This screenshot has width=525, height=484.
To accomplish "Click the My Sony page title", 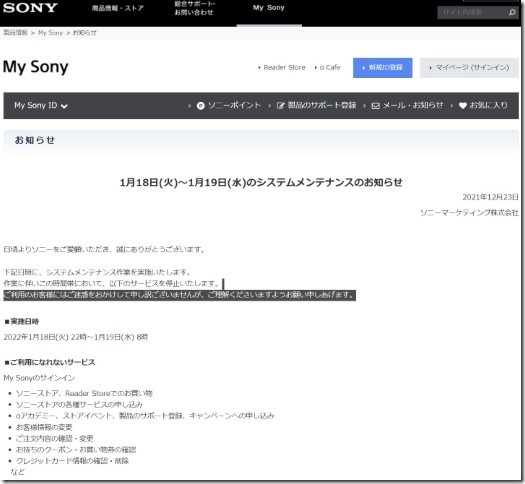I will click(x=35, y=67).
